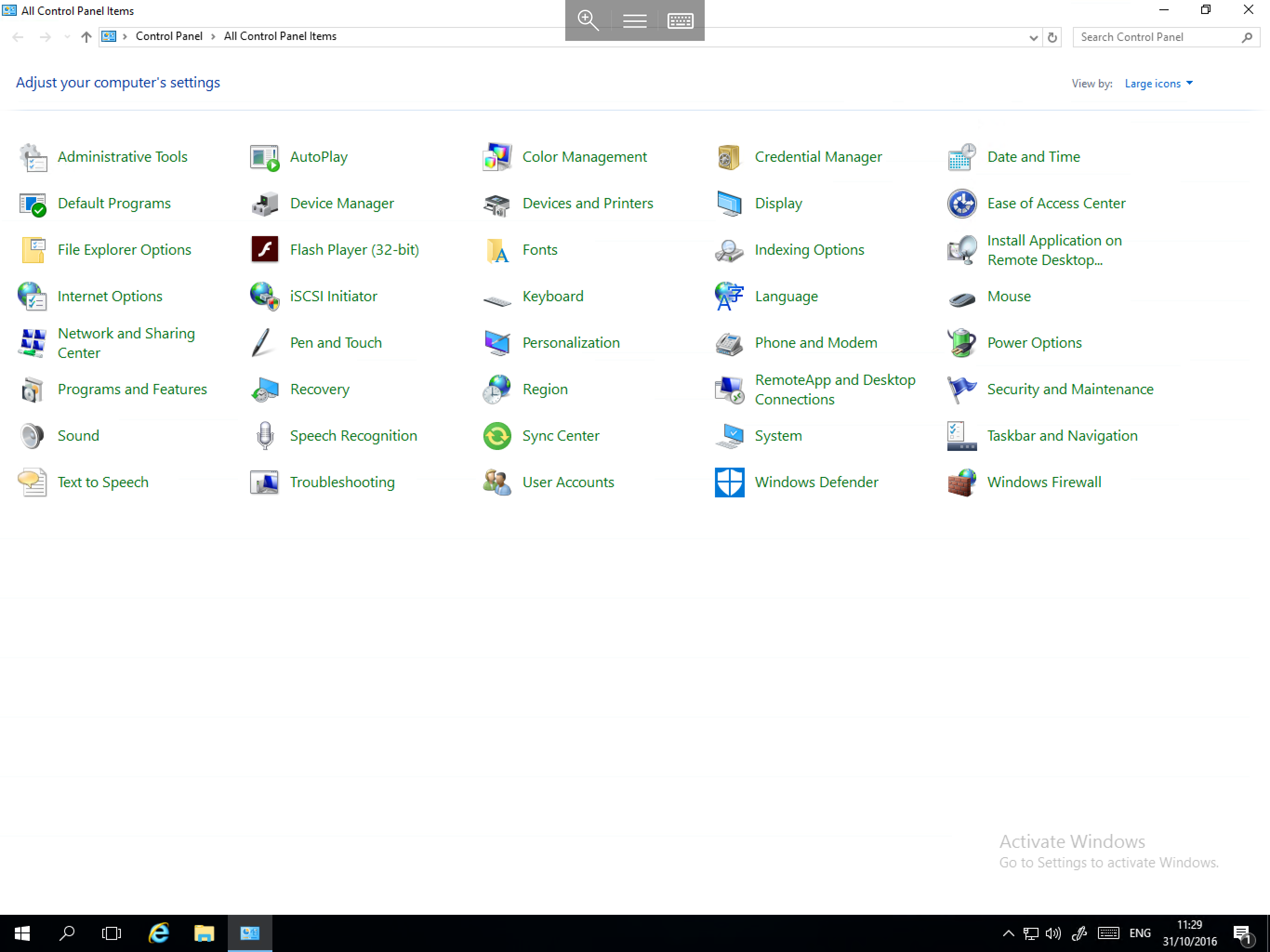Image resolution: width=1270 pixels, height=952 pixels.
Task: Open the System link
Action: [778, 436]
